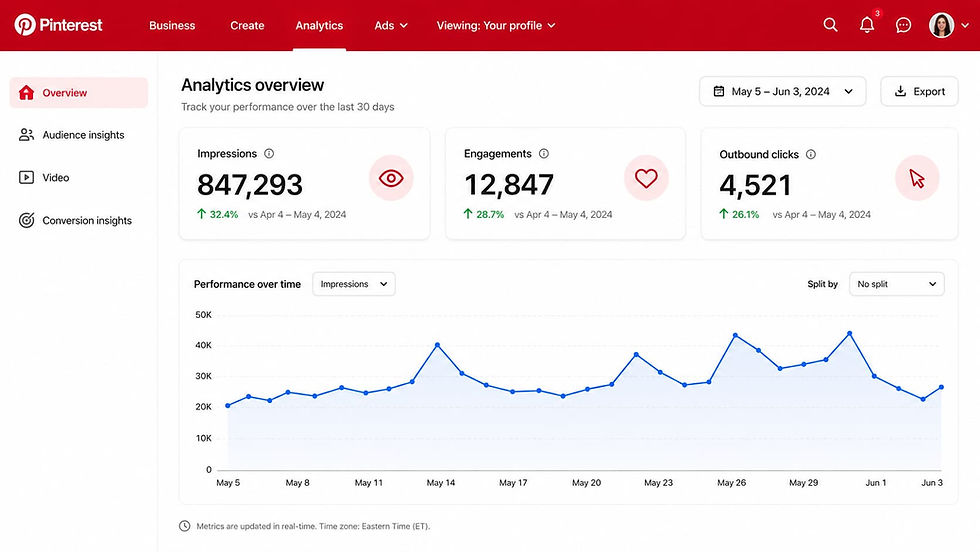Click the clock icon near metrics note
980x552 pixels.
(184, 526)
